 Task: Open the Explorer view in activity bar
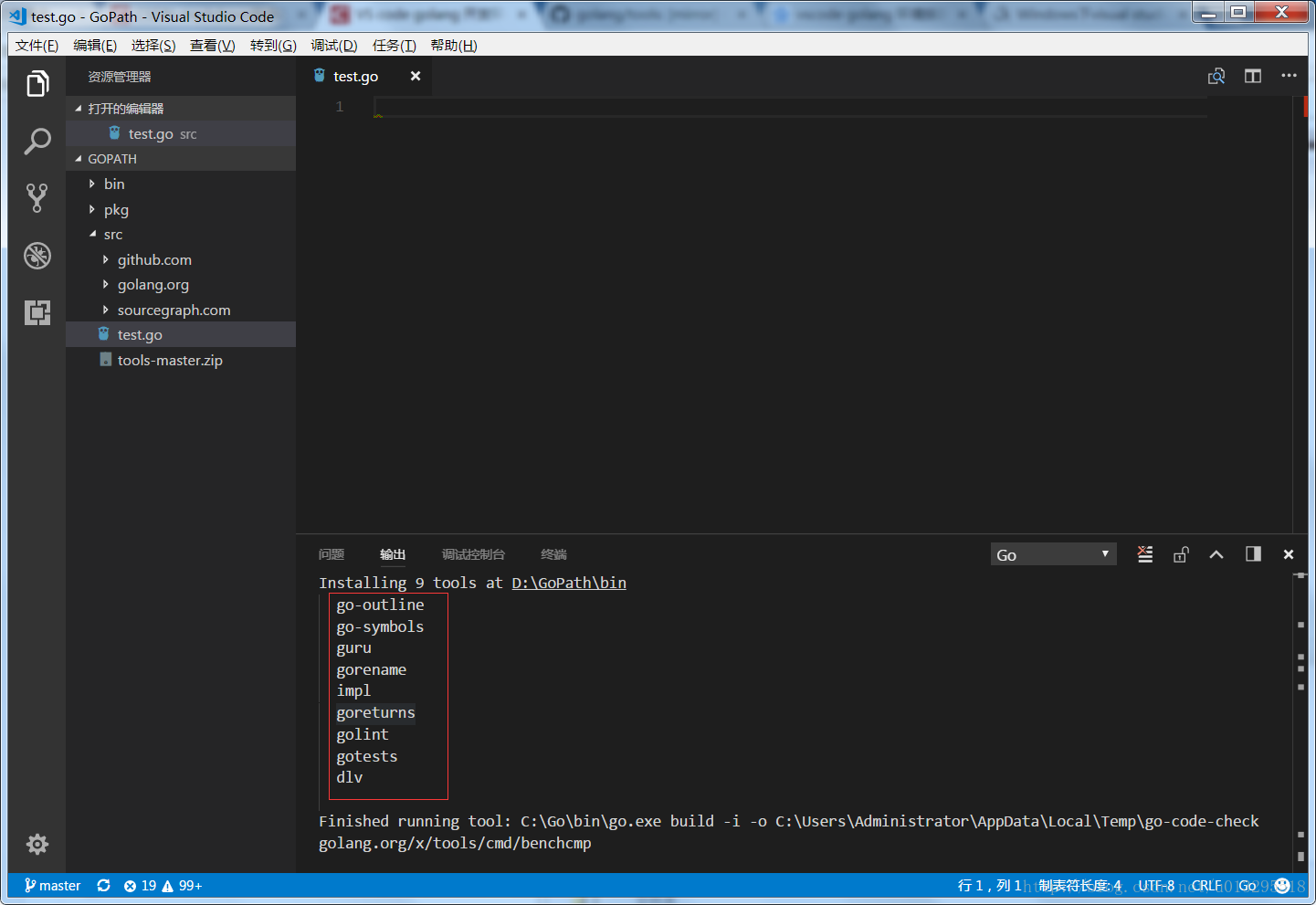(37, 84)
